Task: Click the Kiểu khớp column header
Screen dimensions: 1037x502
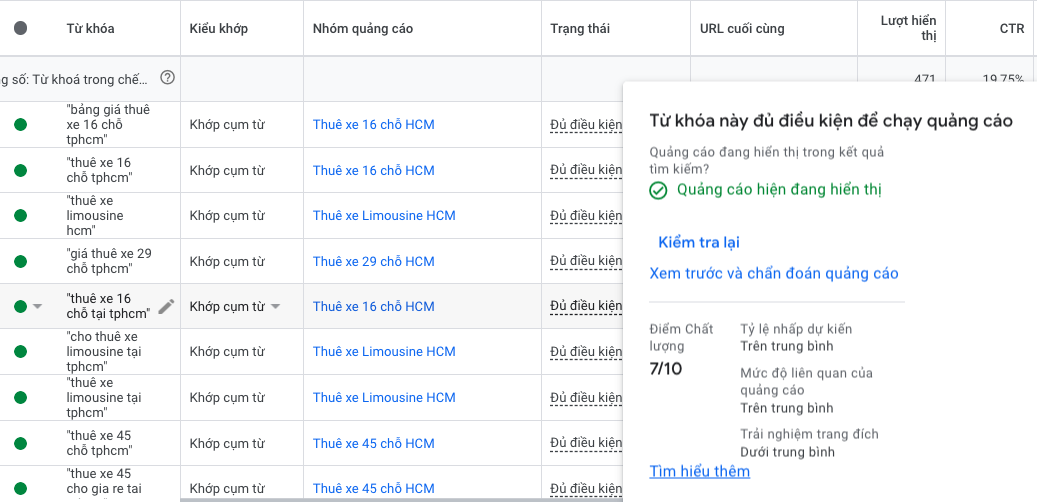Action: 218,28
